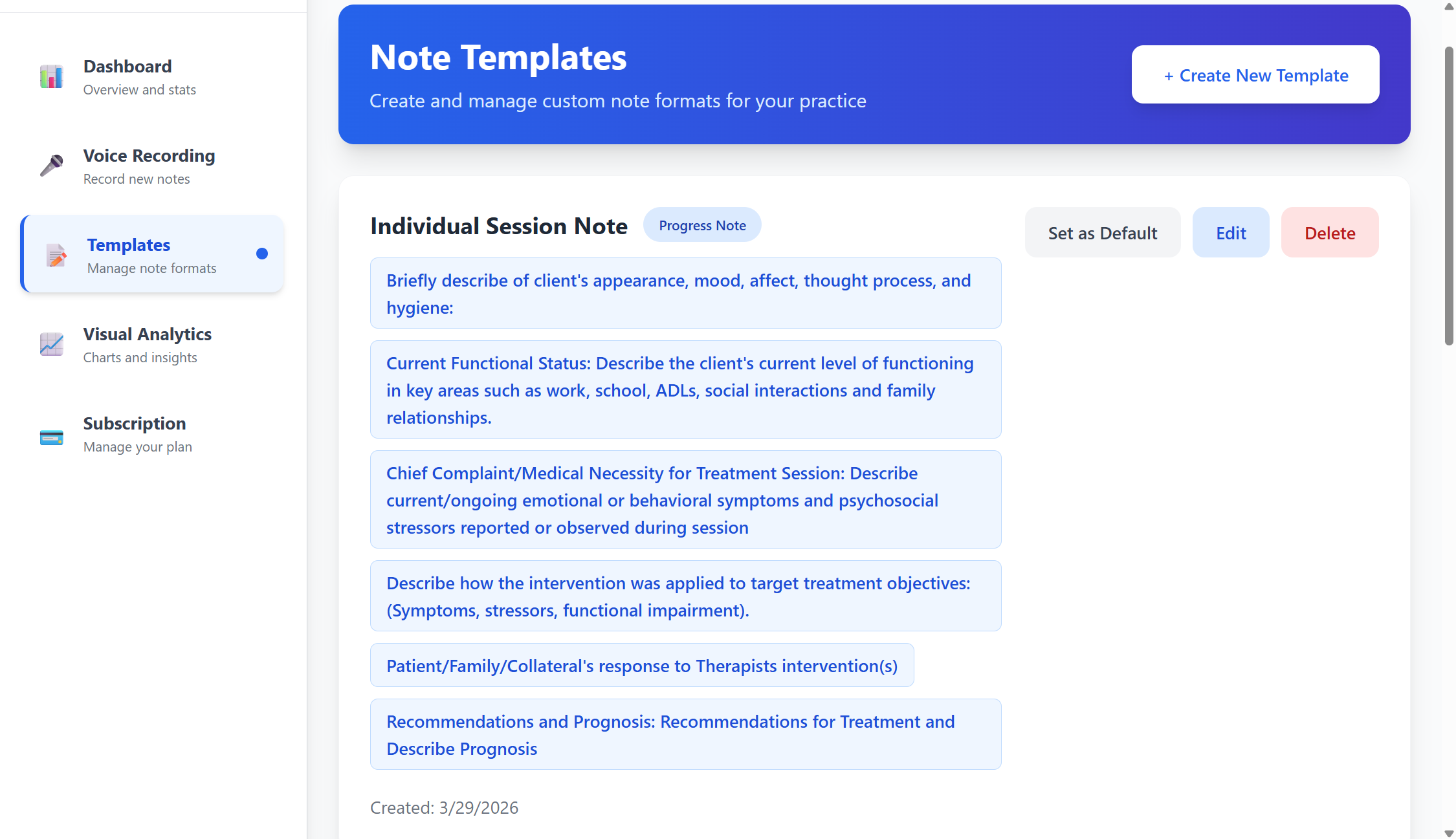Click the Patient/Family/Collateral response prompt
1456x839 pixels.
click(x=641, y=665)
